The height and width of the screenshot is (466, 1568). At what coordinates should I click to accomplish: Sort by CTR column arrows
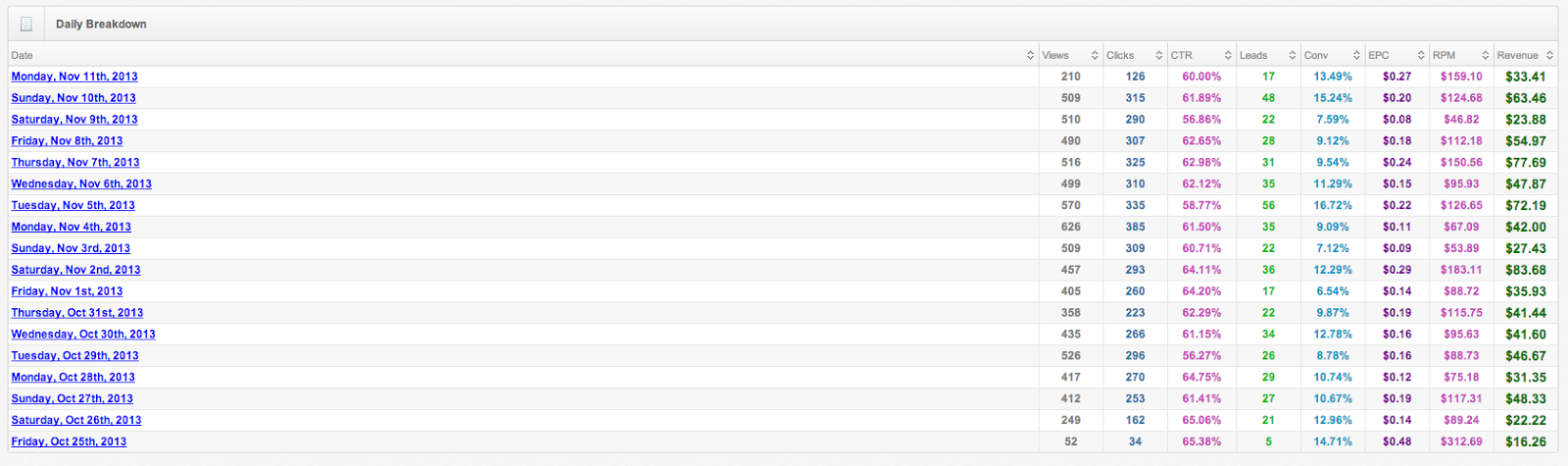1227,55
